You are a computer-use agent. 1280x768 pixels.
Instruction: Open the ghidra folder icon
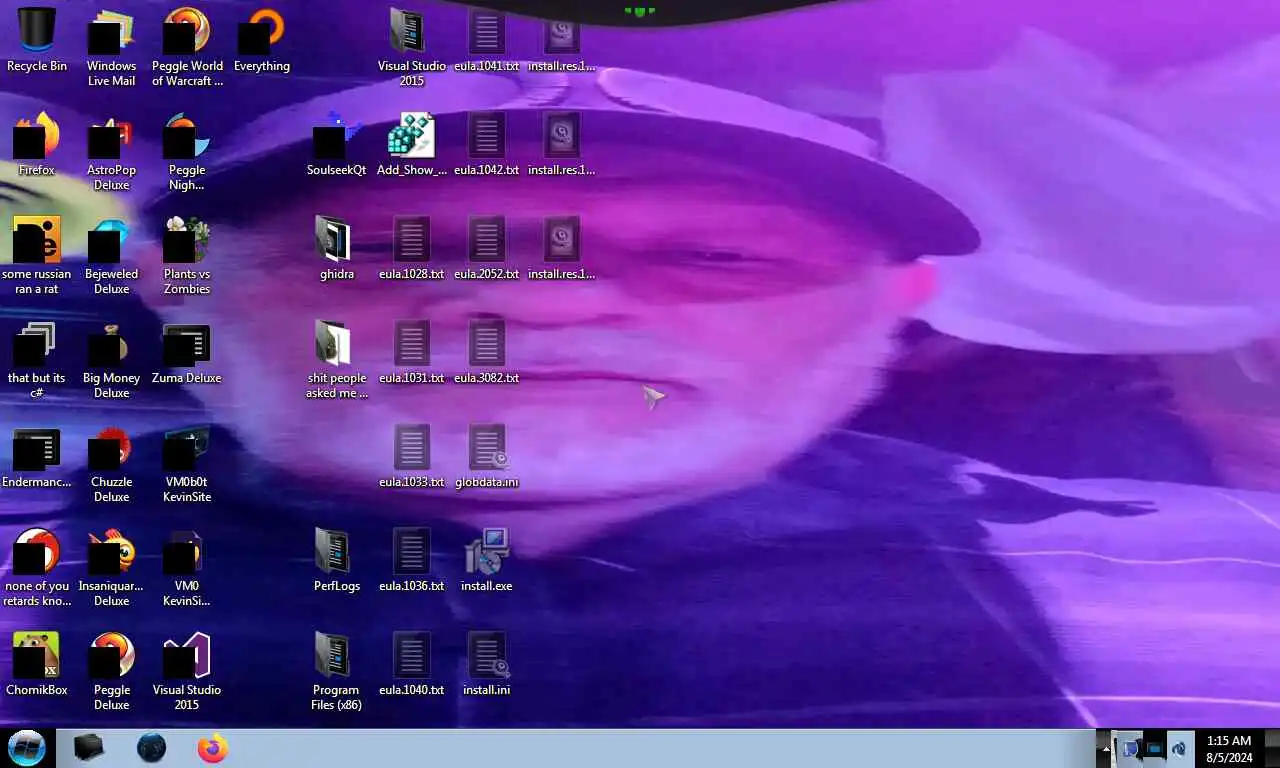pyautogui.click(x=337, y=248)
